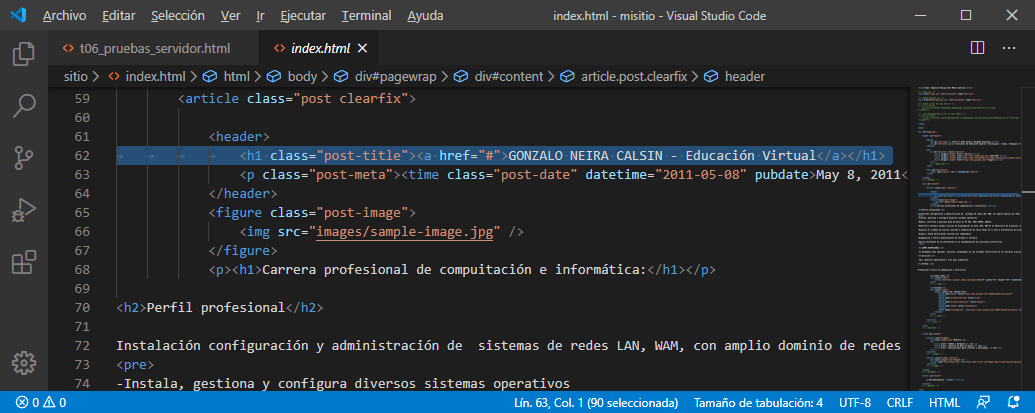
Task: Split the editor to the right
Action: [x=977, y=48]
